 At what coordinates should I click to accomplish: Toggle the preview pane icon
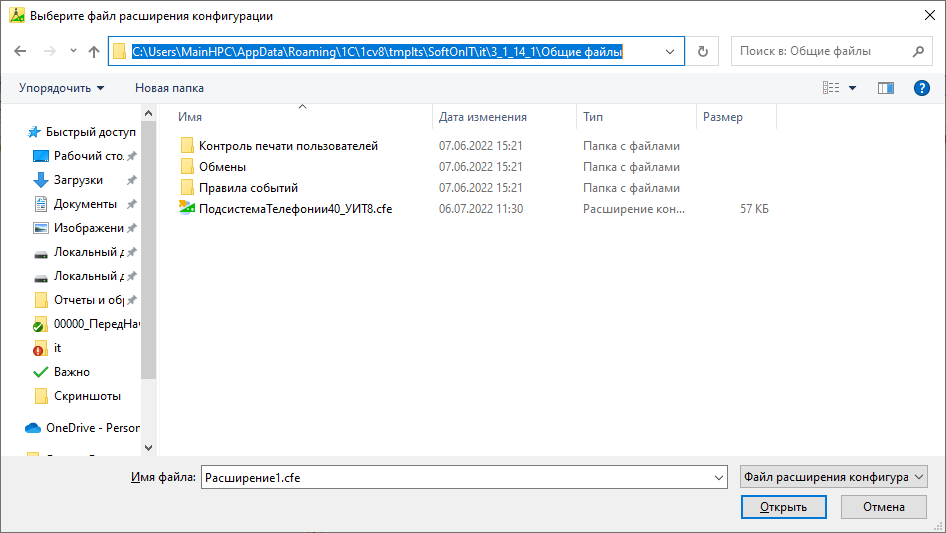(x=885, y=88)
